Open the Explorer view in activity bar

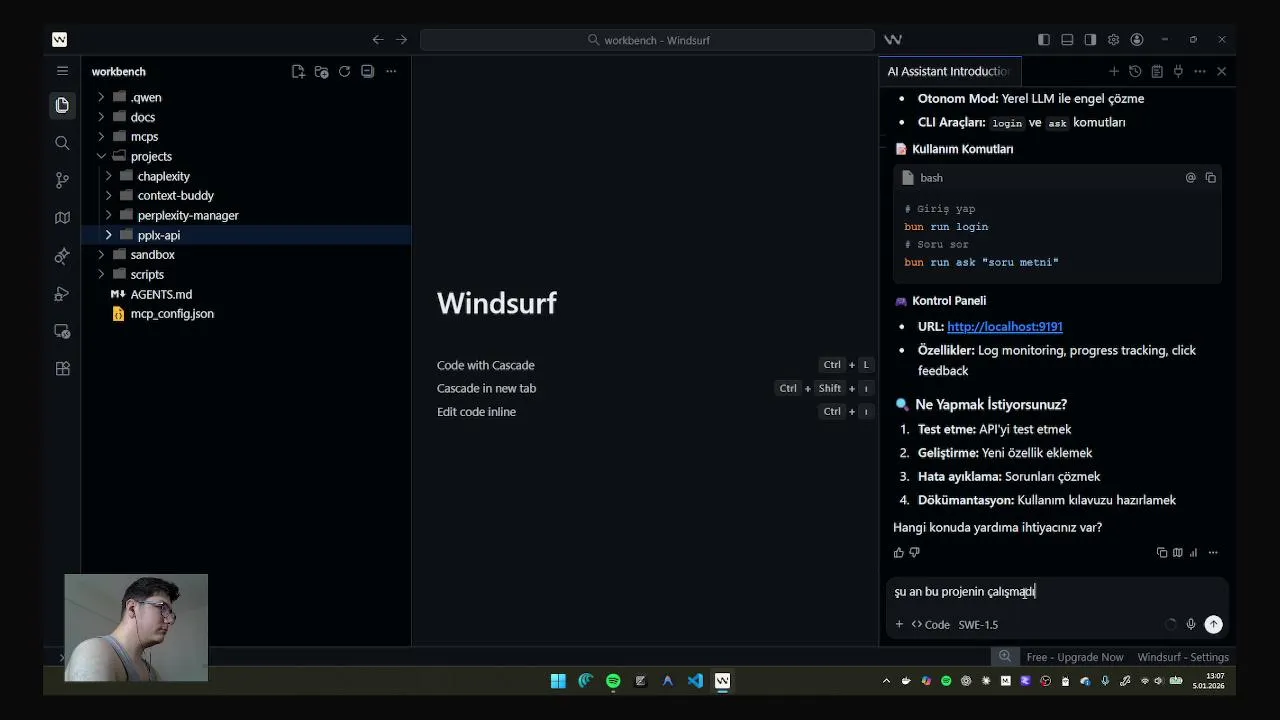point(62,105)
